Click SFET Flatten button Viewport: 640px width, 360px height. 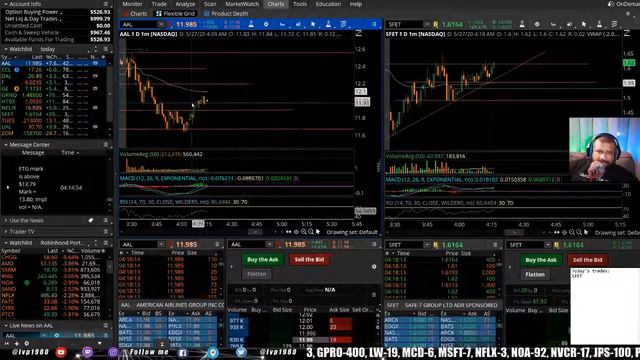tap(535, 274)
